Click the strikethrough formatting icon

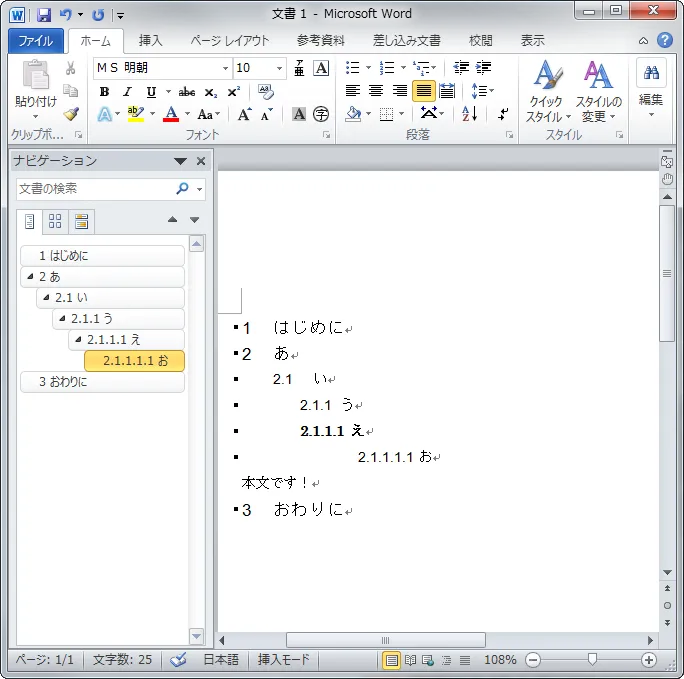pos(187,92)
